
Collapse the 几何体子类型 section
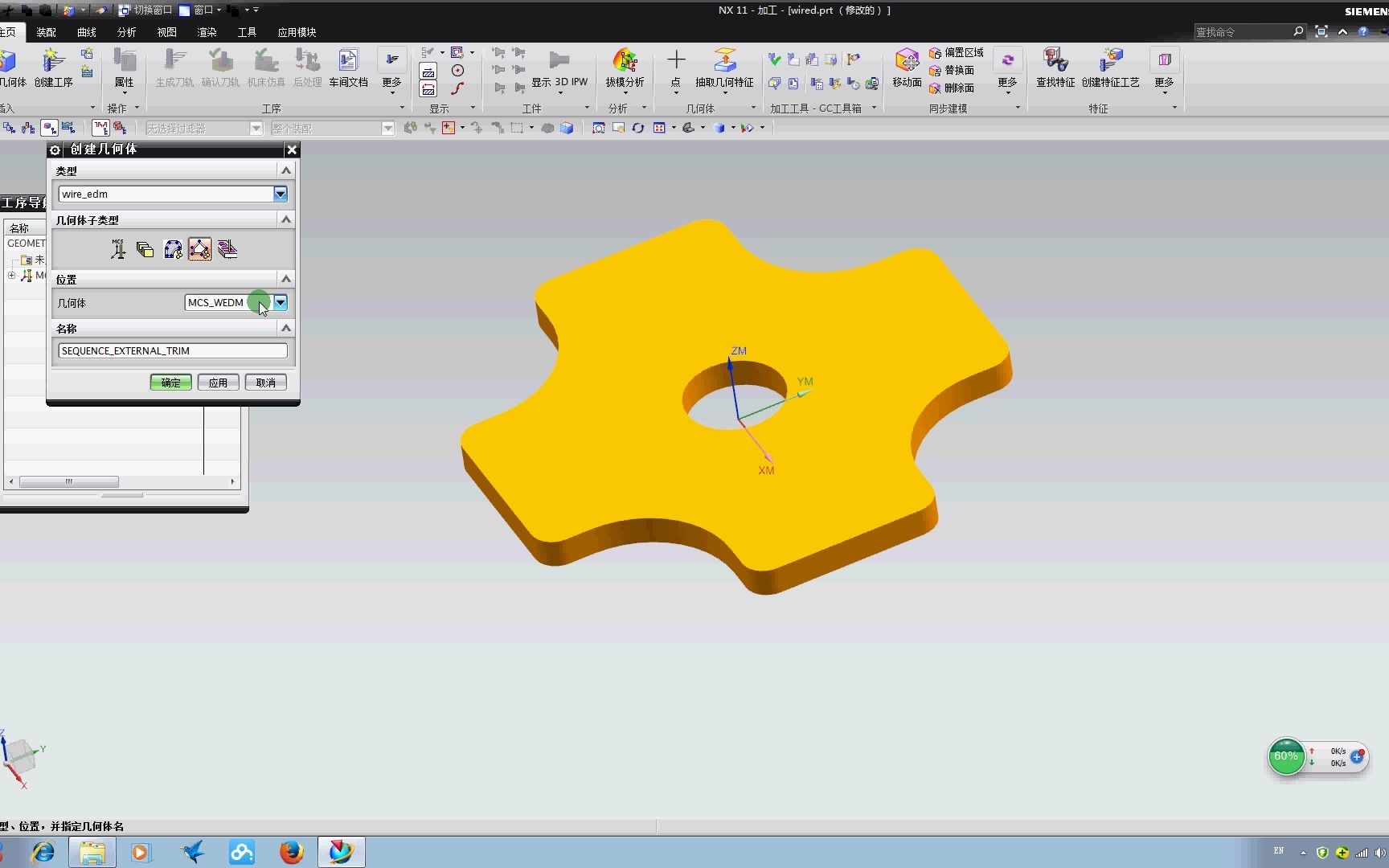[x=285, y=219]
